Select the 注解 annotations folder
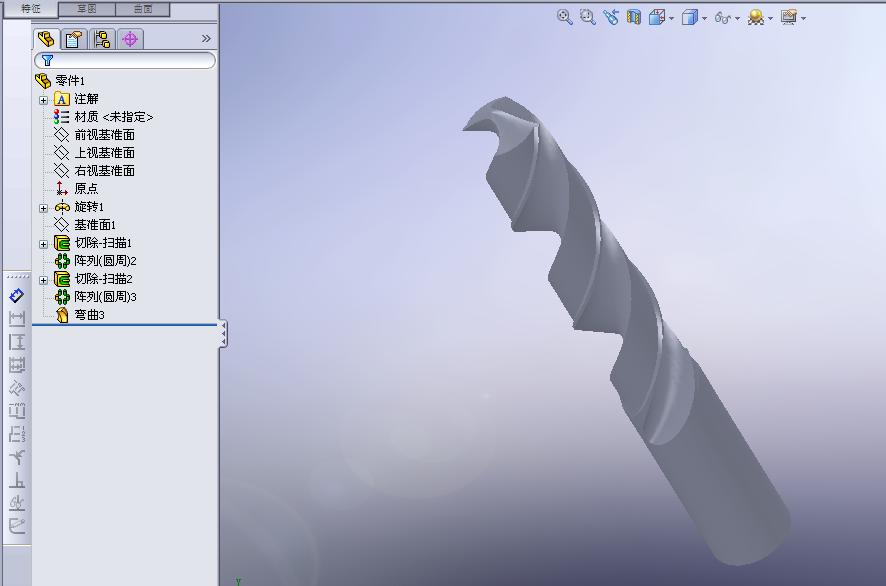This screenshot has height=586, width=886. (x=76, y=99)
